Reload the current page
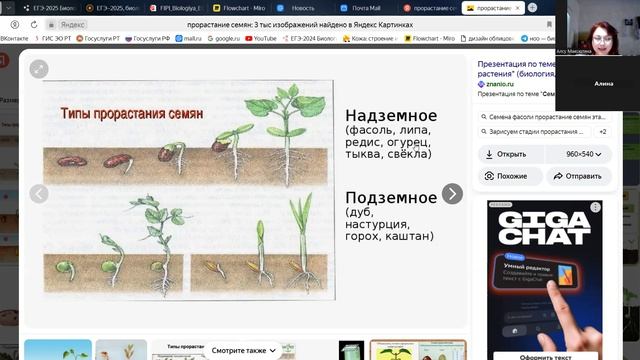Viewport: 640px width, 360px height. tap(34, 25)
